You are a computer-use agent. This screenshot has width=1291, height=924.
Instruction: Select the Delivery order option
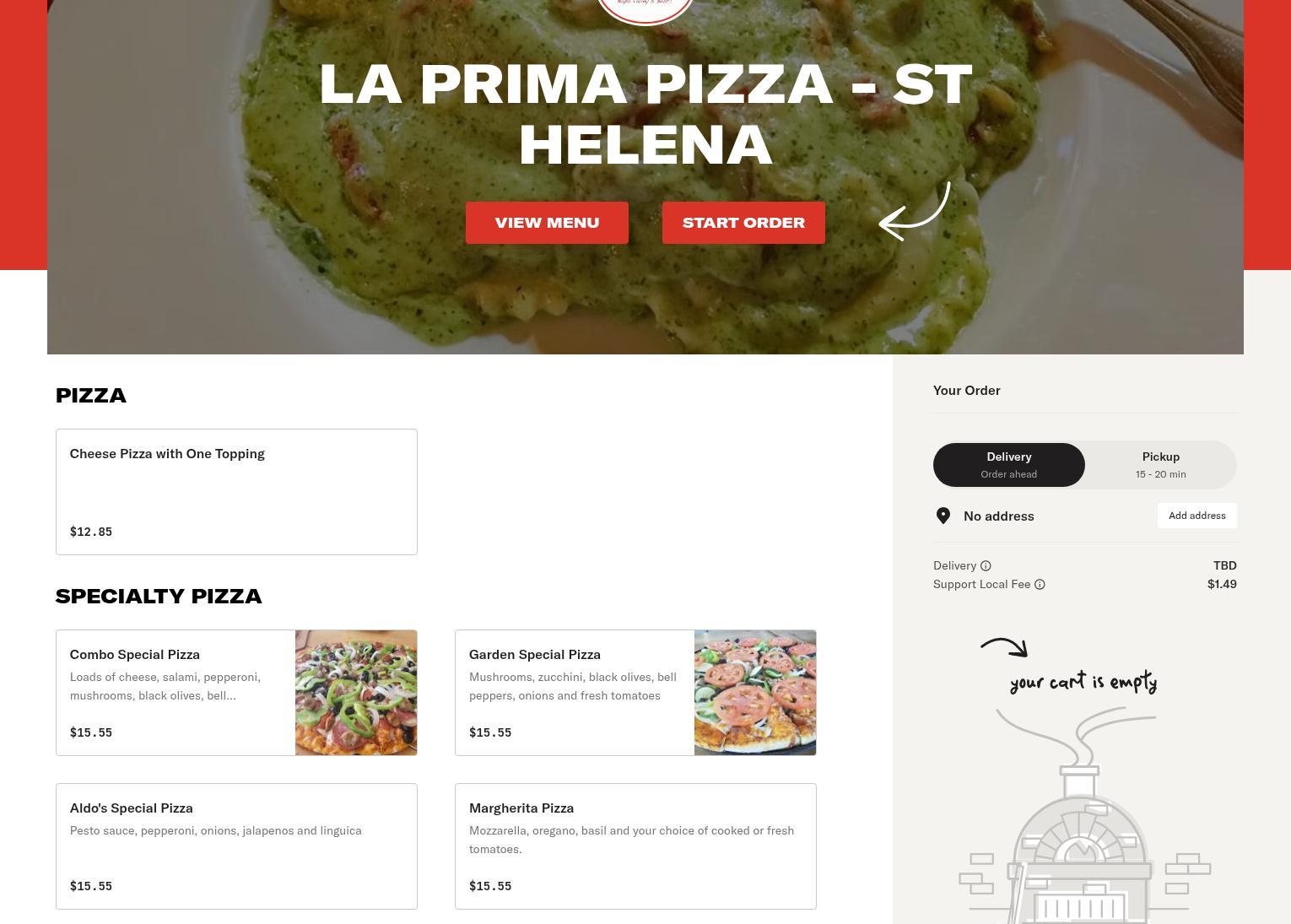[1009, 465]
